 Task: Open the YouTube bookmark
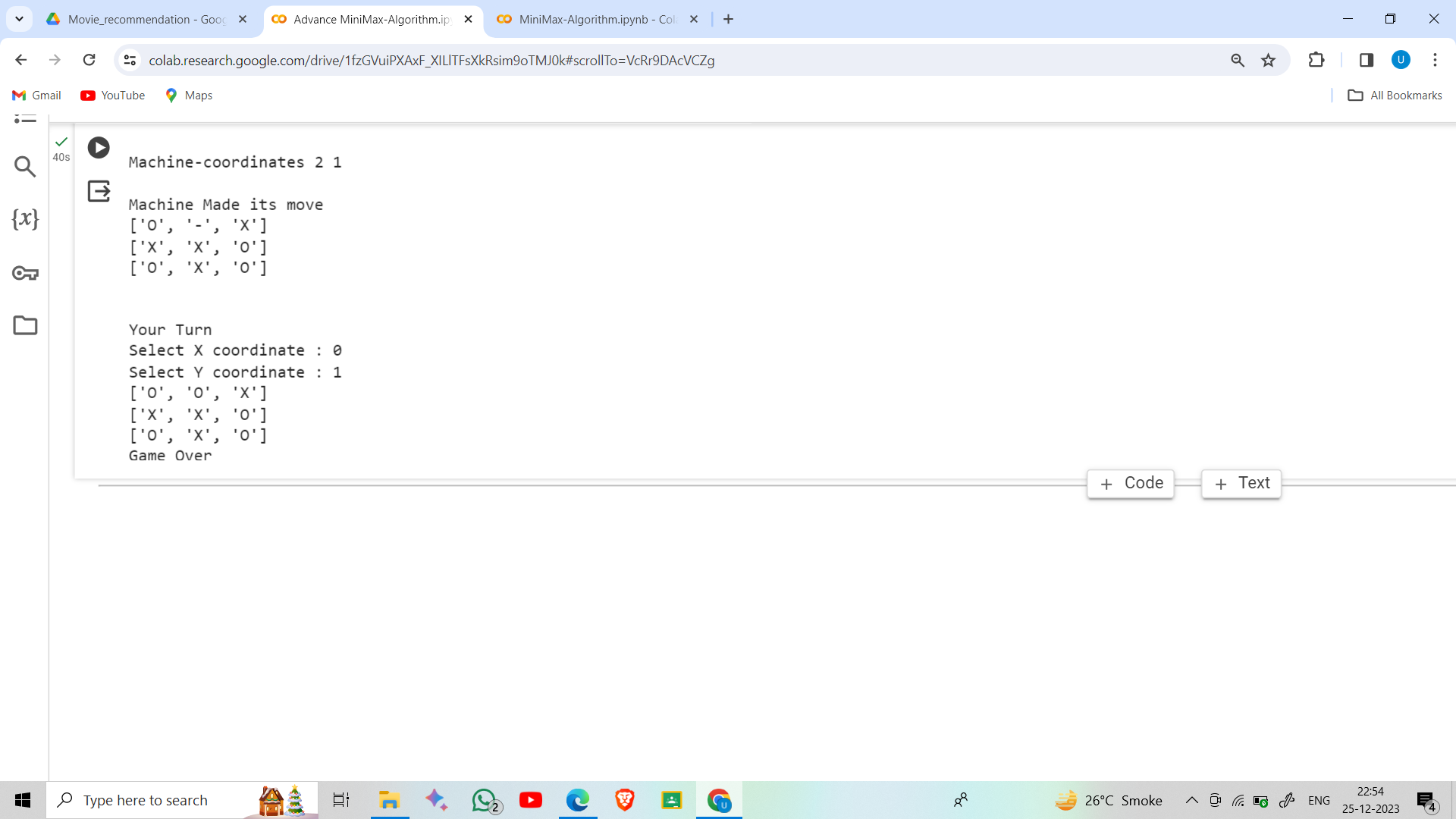(x=113, y=95)
